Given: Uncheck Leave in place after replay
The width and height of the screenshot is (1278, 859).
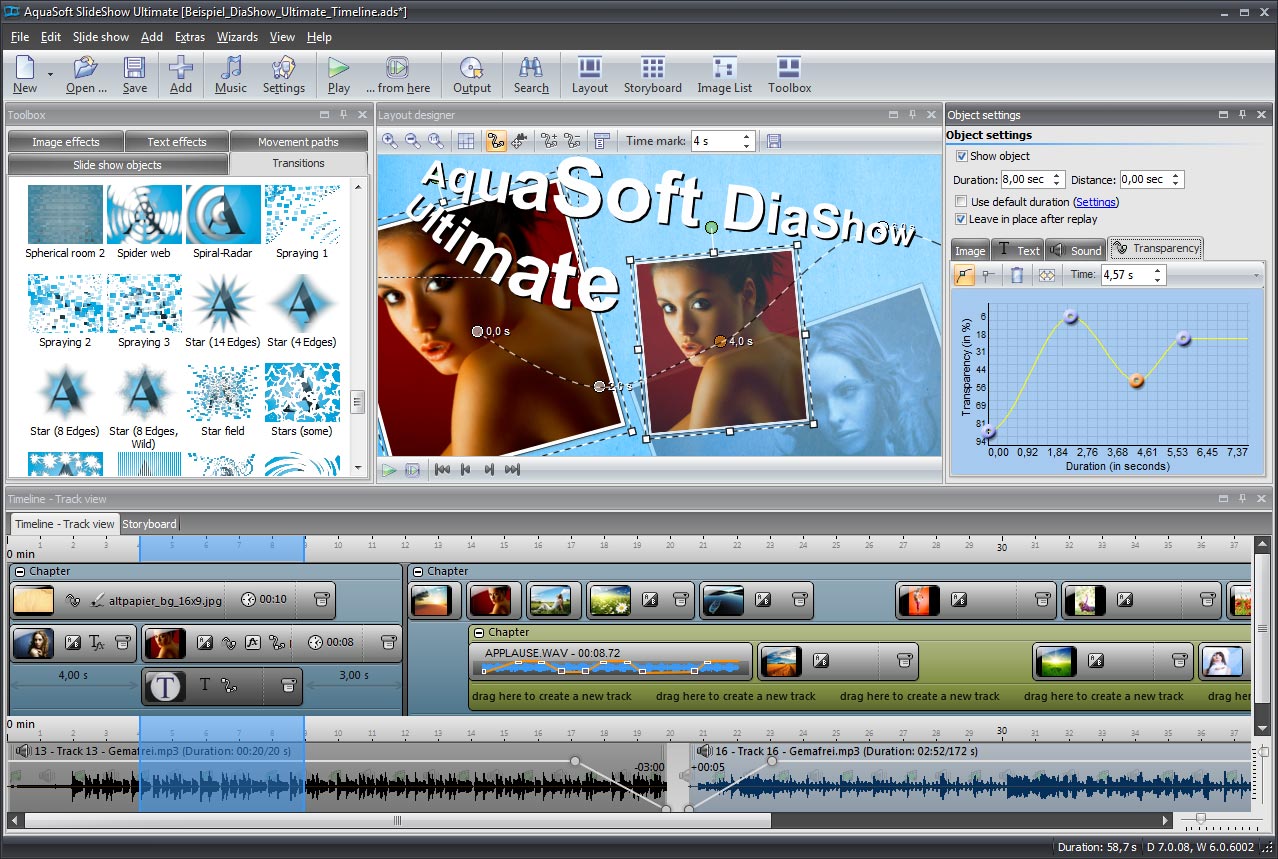Looking at the screenshot, I should [962, 219].
